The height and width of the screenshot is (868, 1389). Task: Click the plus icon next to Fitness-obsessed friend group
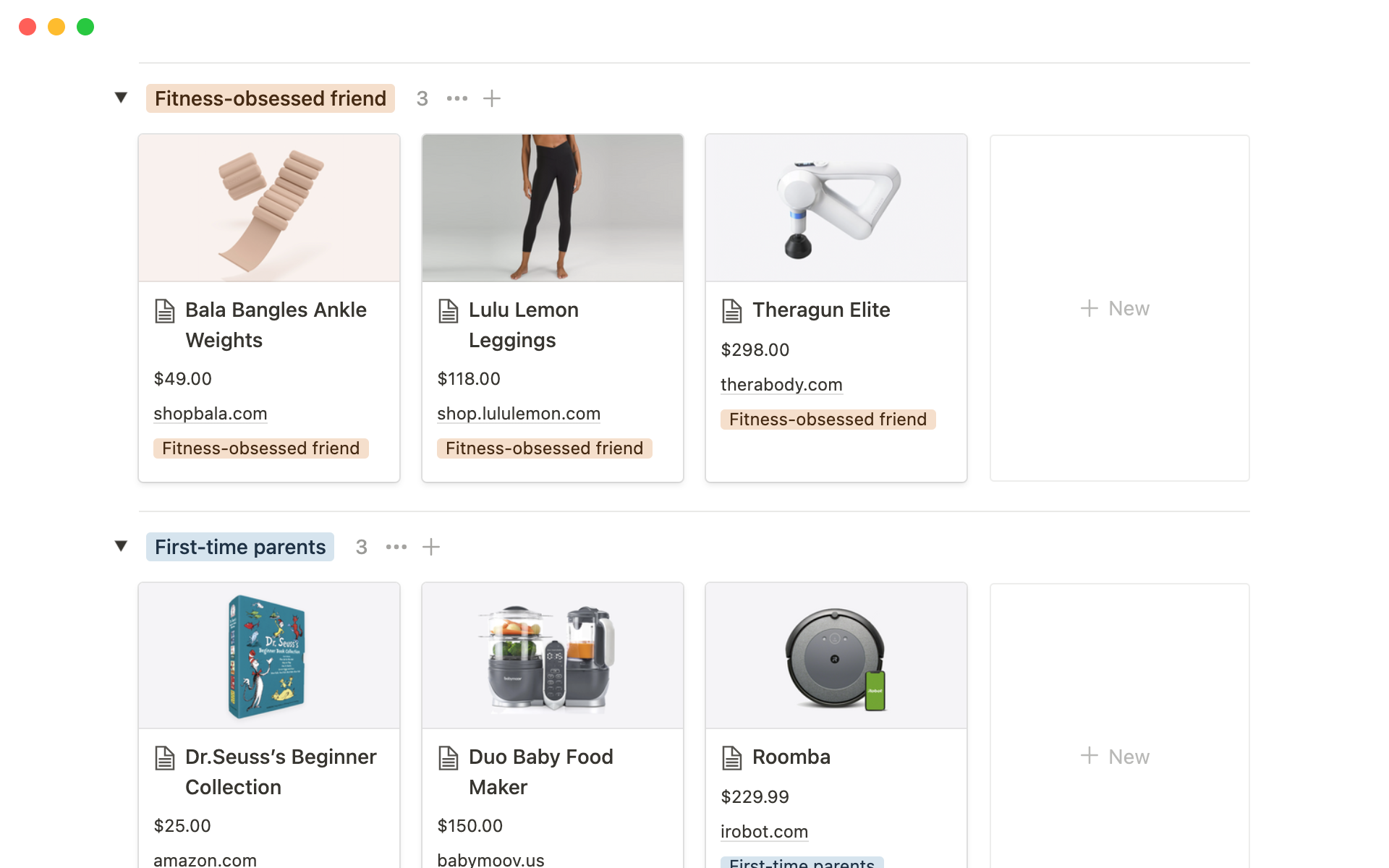click(491, 98)
